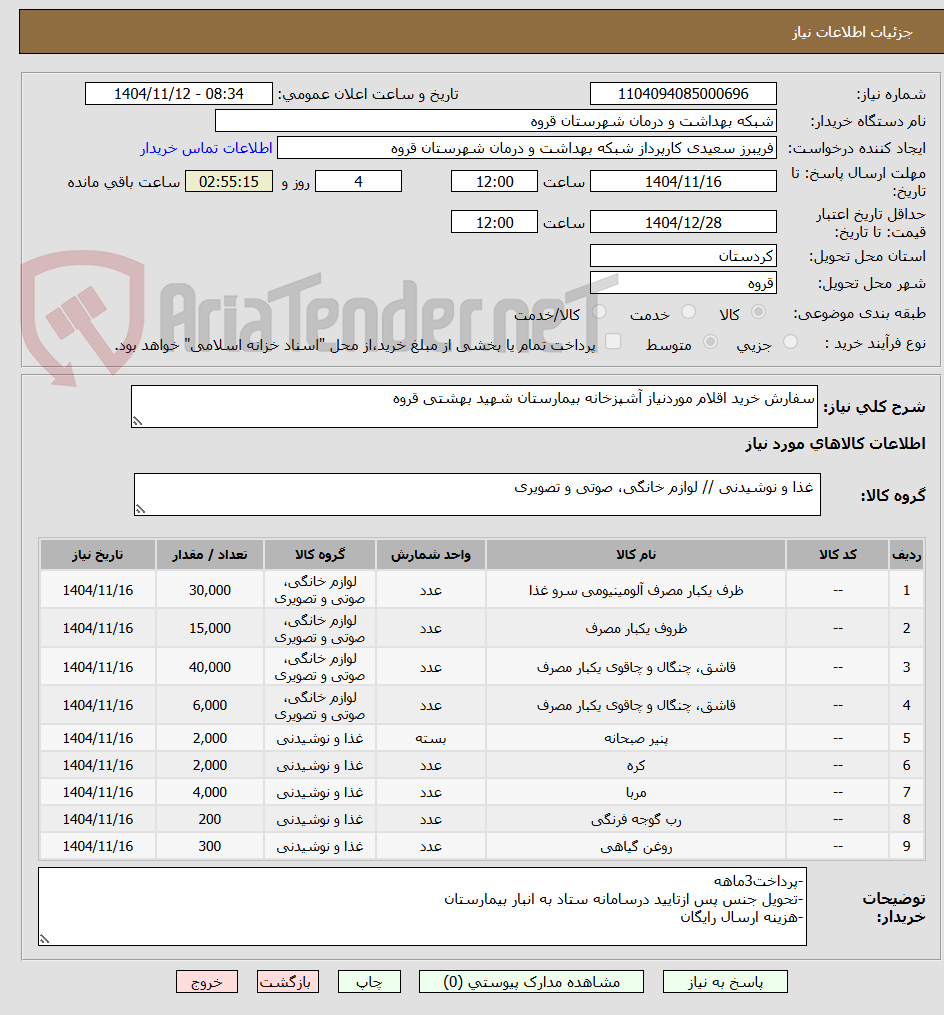Click resize handle of توضیحات خریدار box

(45, 939)
